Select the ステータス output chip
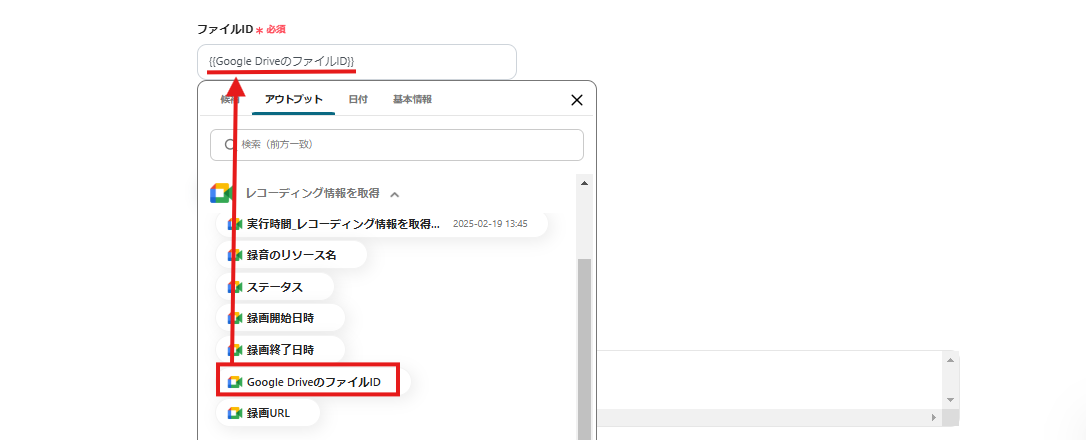This screenshot has height=440, width=1086. (x=274, y=287)
